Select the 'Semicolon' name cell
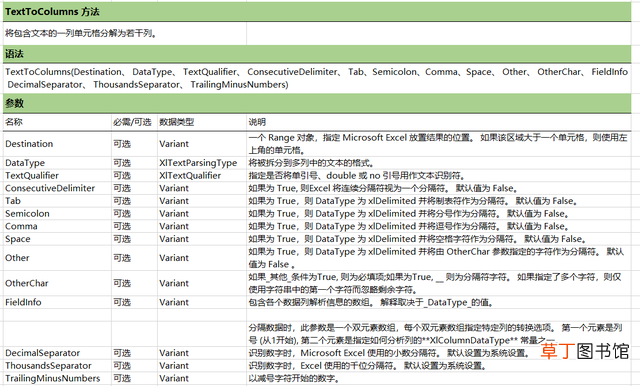This screenshot has height=386, width=640. 57,213
